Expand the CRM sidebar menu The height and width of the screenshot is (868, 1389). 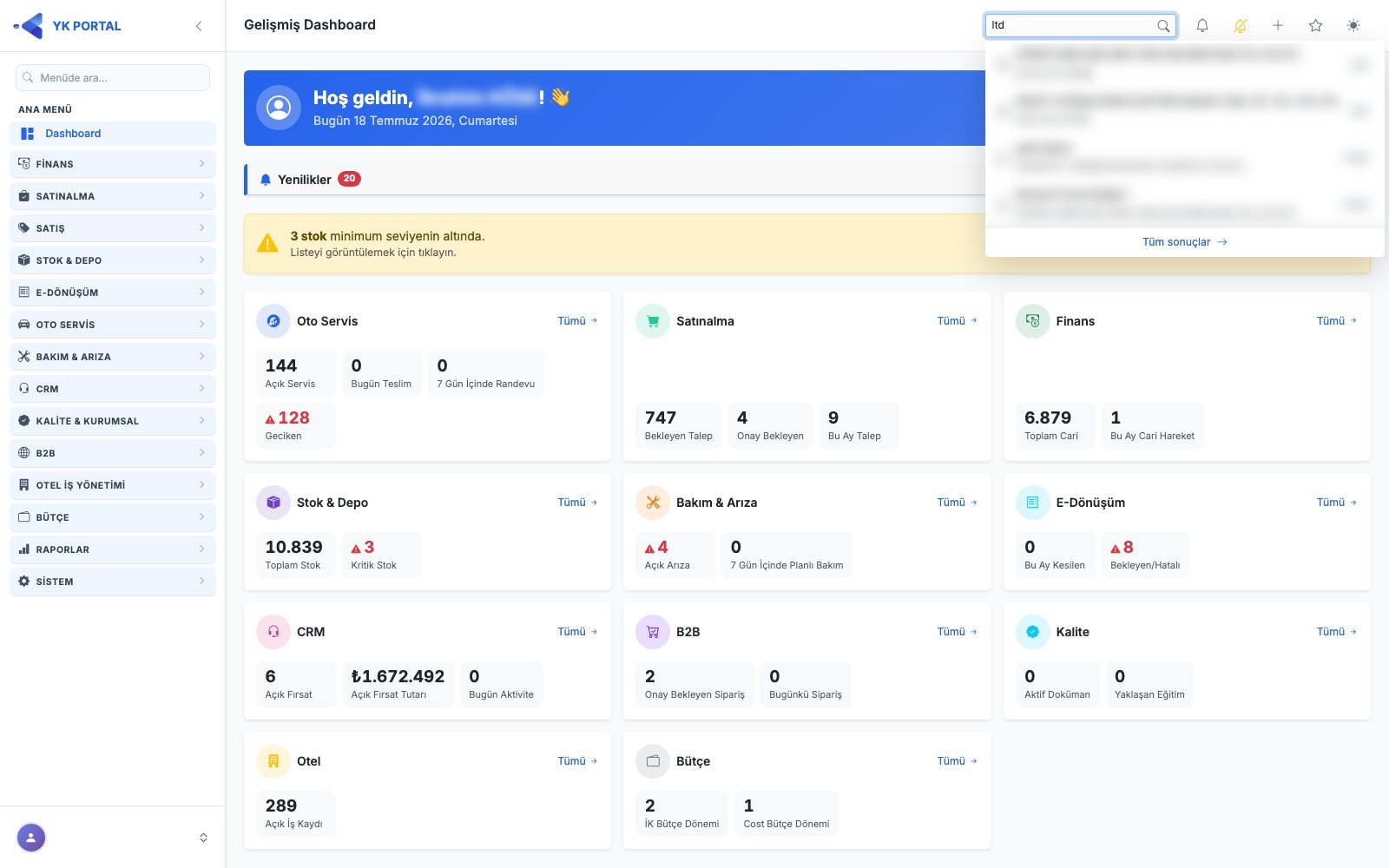pos(113,389)
